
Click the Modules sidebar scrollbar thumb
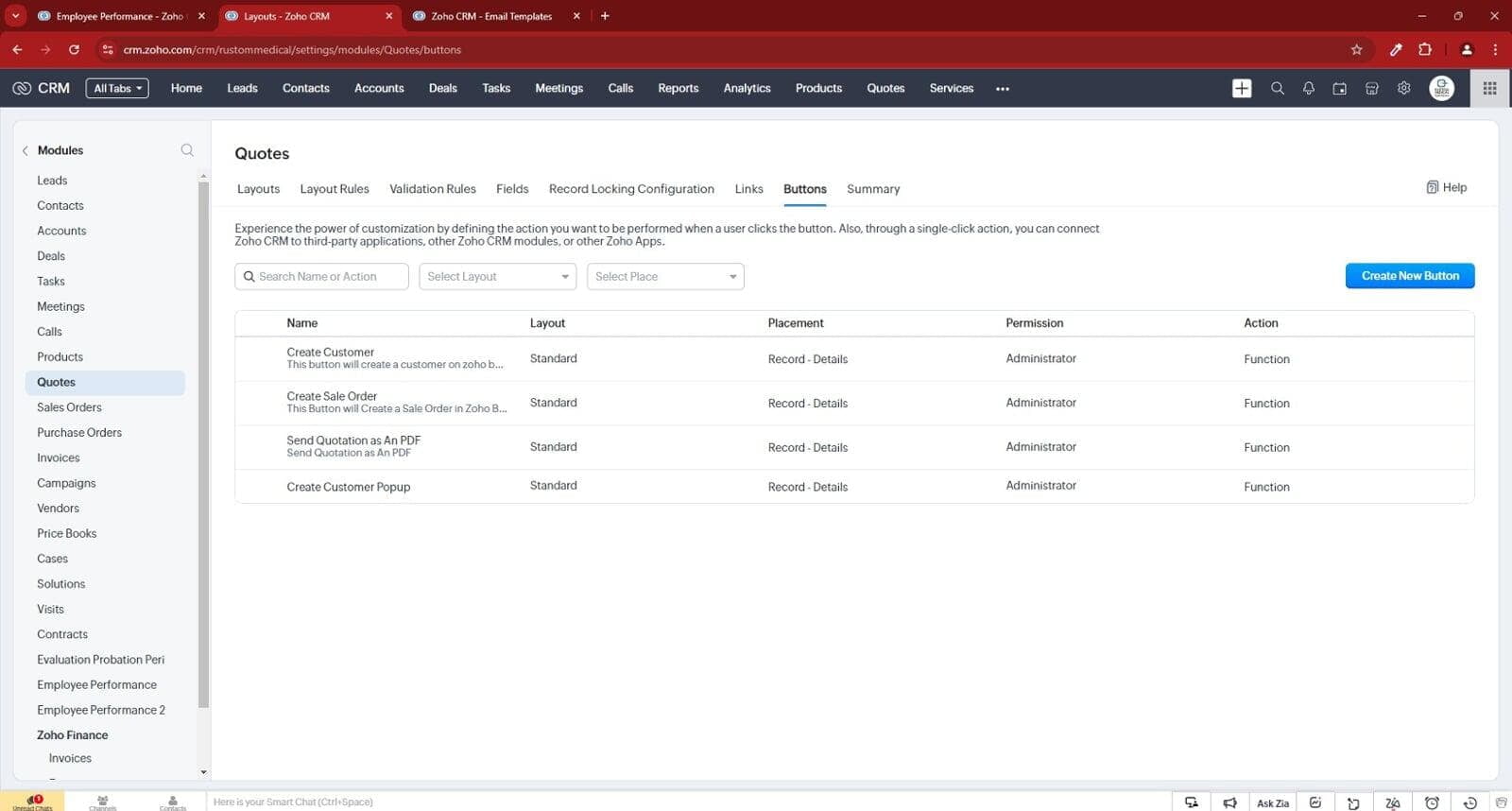click(x=203, y=444)
